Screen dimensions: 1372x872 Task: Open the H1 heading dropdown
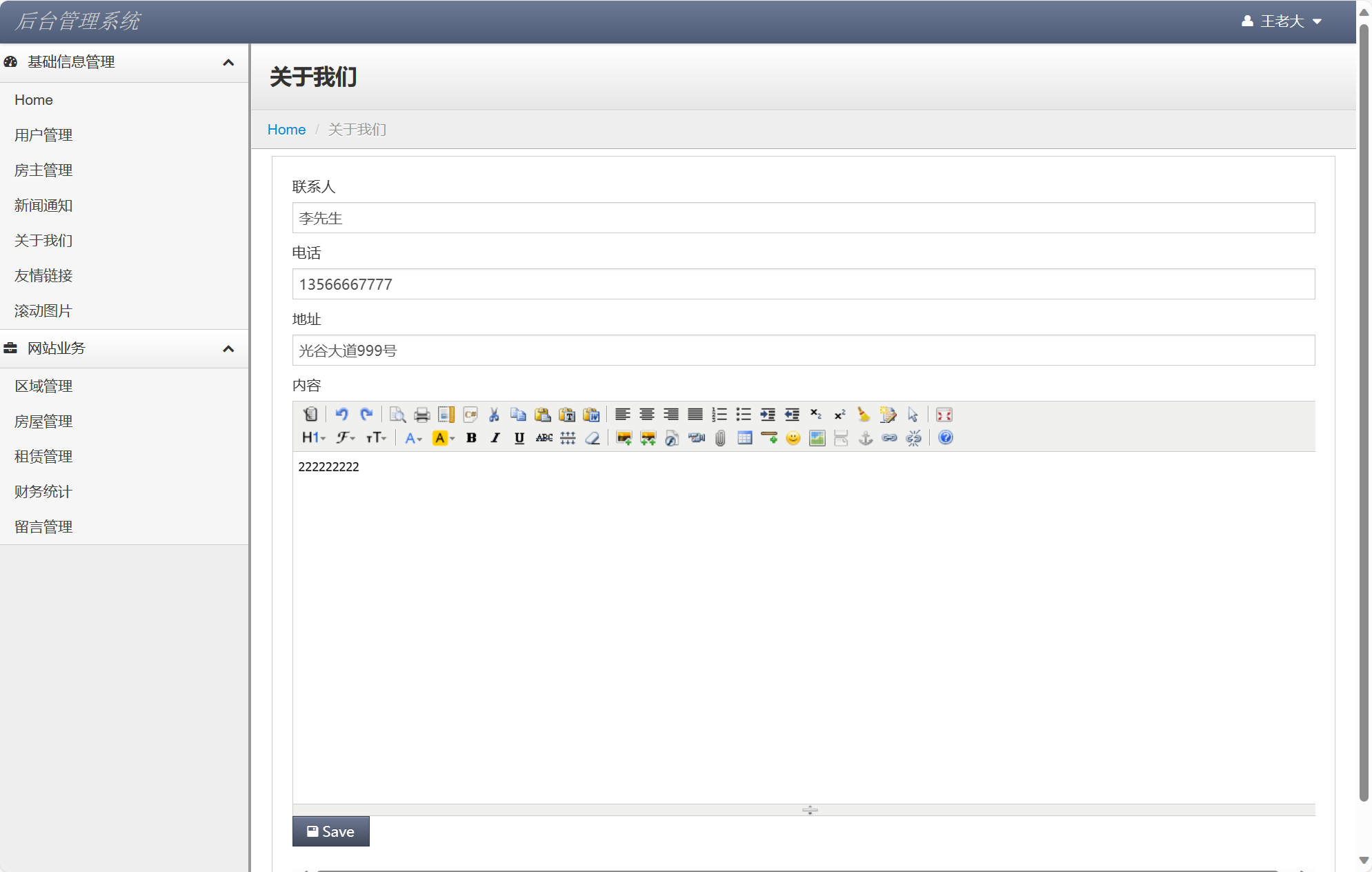pyautogui.click(x=313, y=437)
